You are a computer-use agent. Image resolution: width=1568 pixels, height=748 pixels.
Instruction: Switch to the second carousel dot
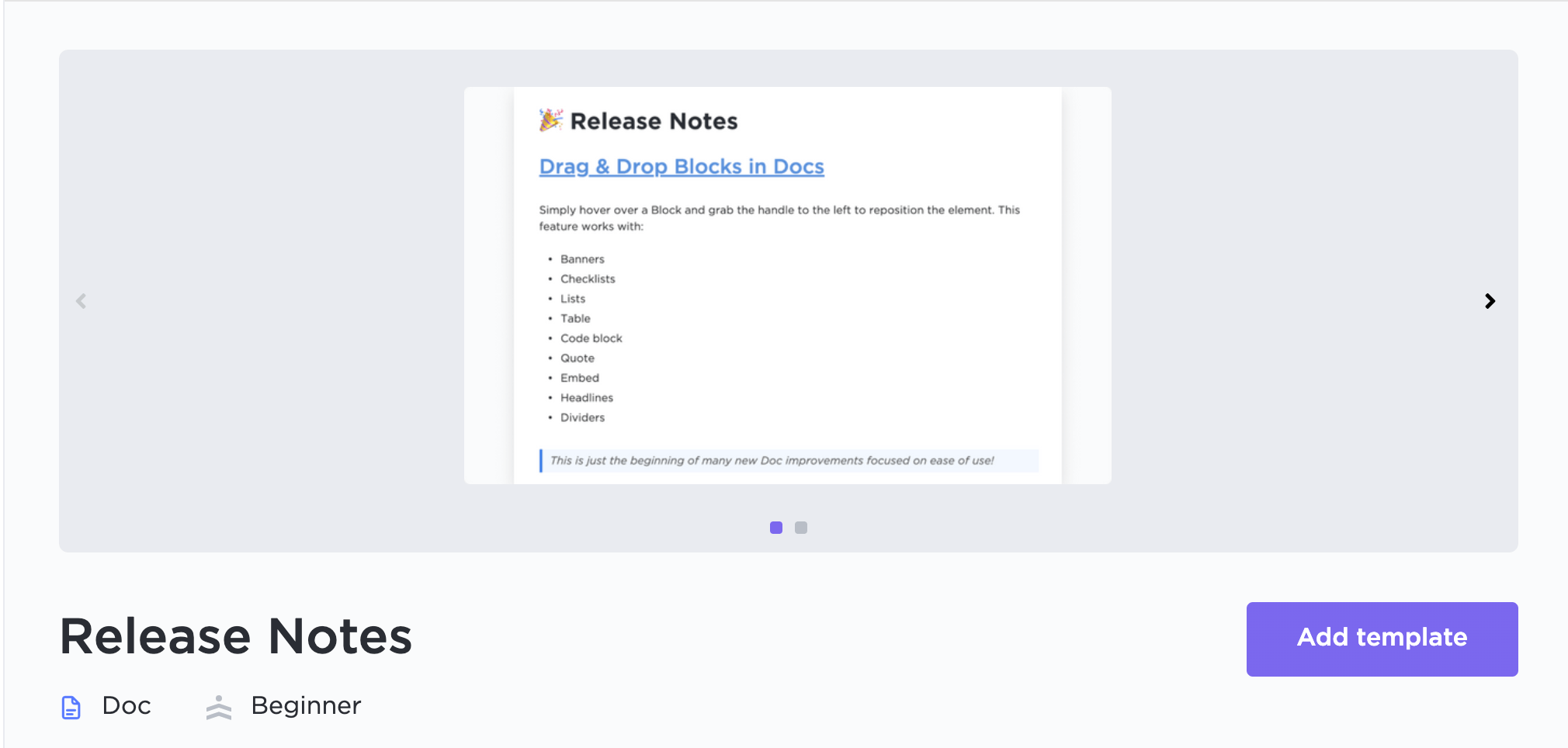click(x=801, y=528)
